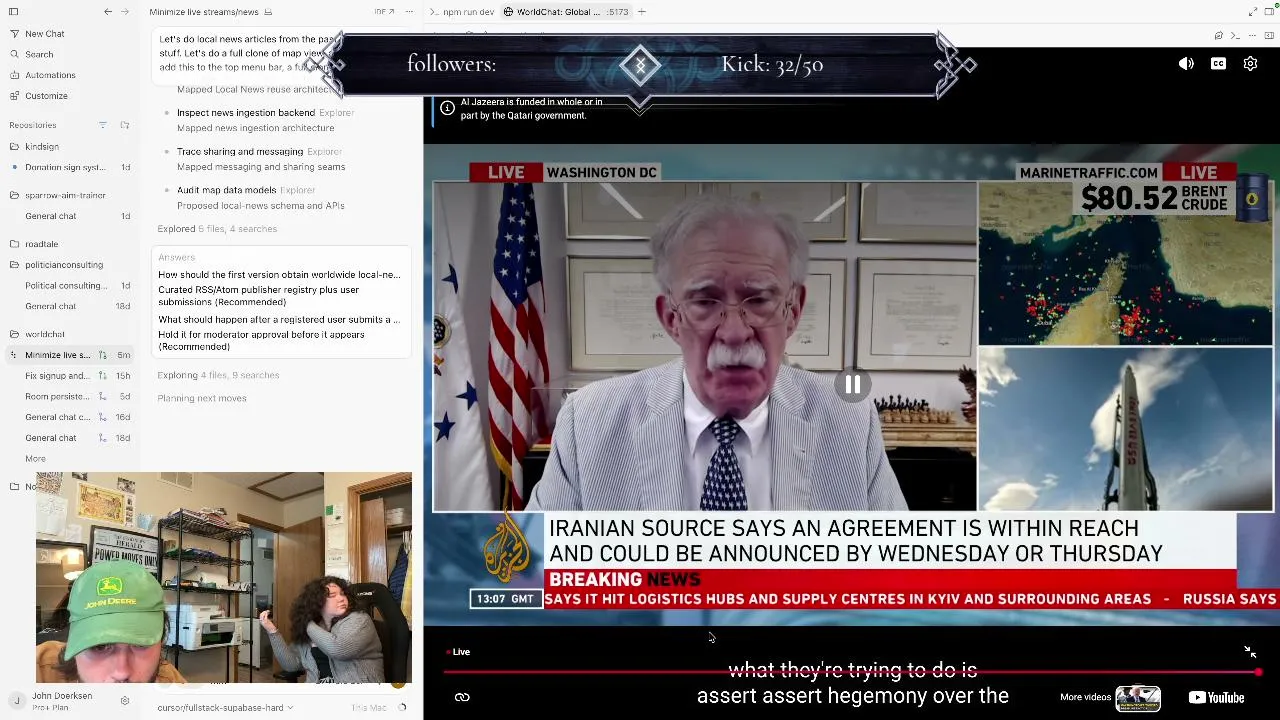The height and width of the screenshot is (720, 1280).
Task: Switch to the WorldChat: Global tab
Action: (565, 12)
